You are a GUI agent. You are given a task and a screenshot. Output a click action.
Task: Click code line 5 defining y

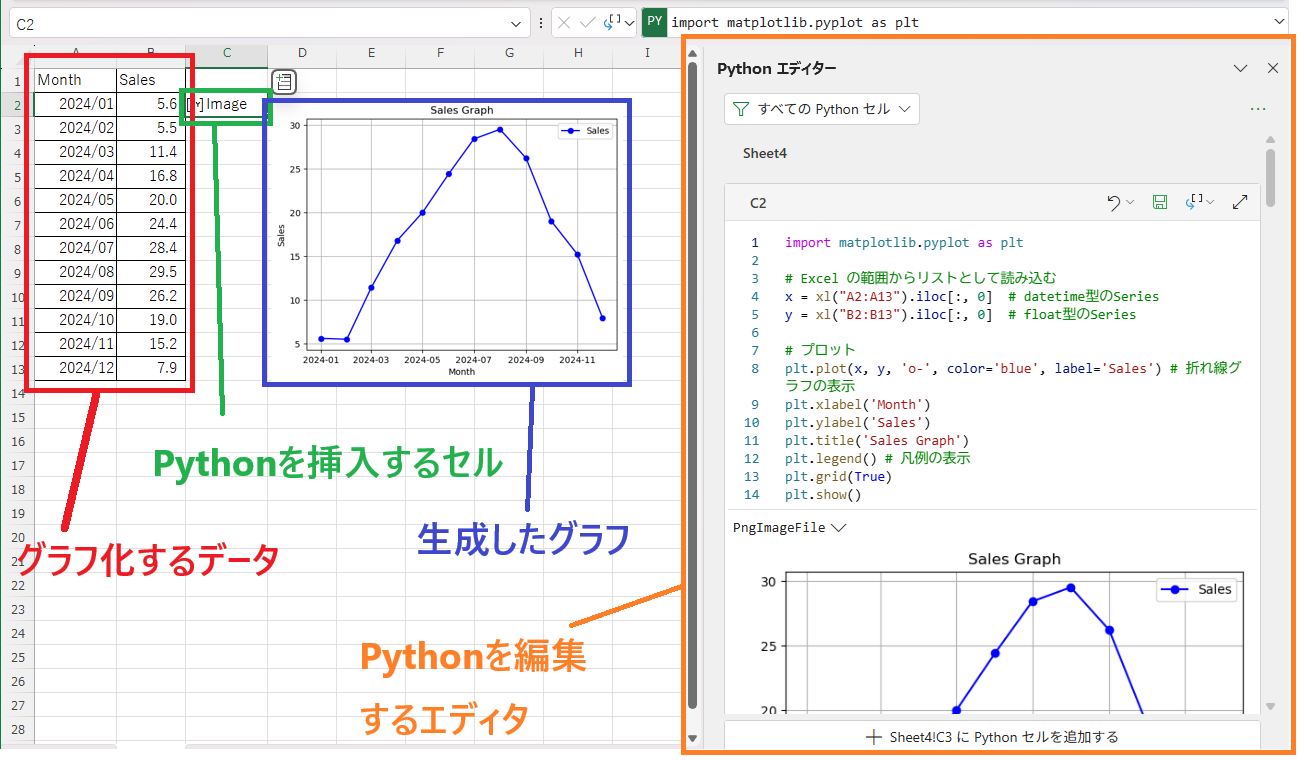(960, 314)
